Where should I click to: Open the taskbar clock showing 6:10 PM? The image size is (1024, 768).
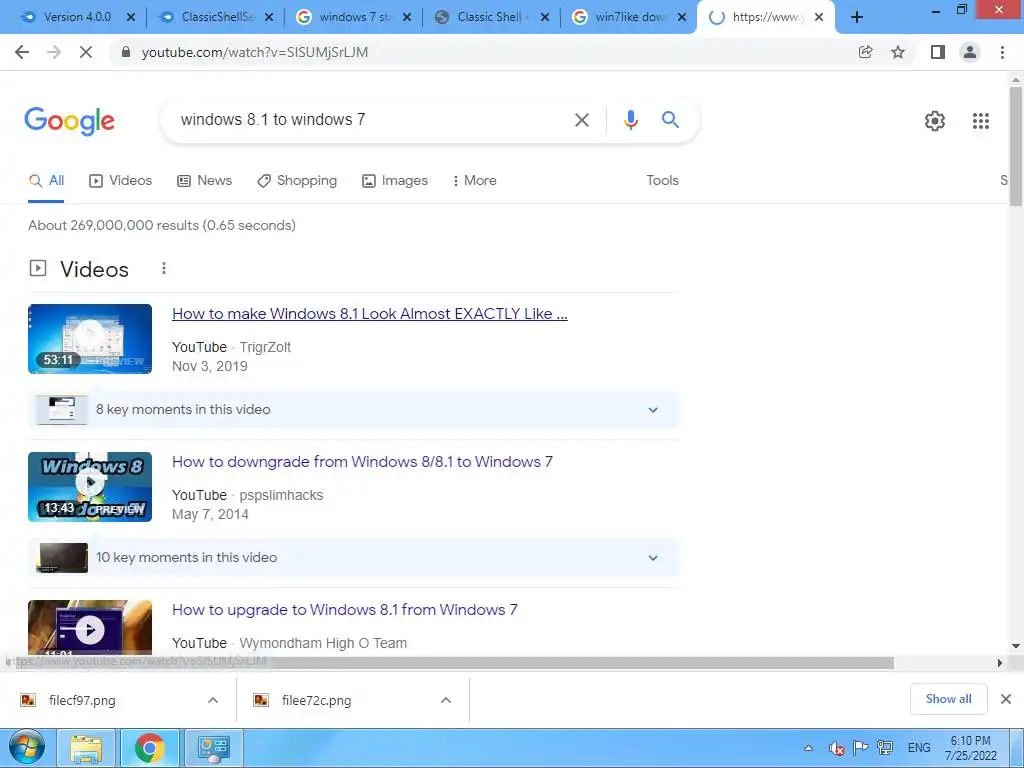pyautogui.click(x=970, y=748)
